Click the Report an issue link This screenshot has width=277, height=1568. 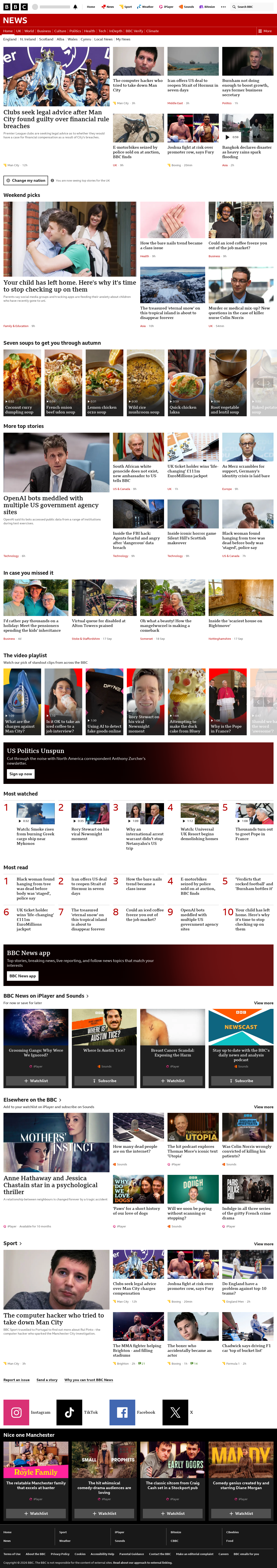pyautogui.click(x=16, y=1380)
